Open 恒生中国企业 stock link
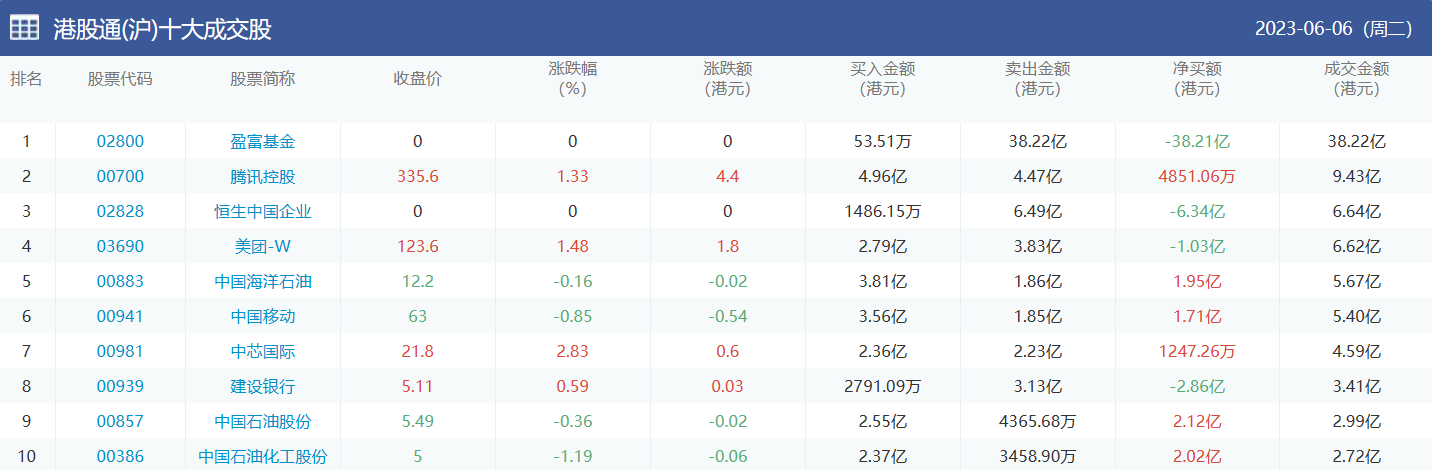Screen dimensions: 1432x470 (263, 212)
